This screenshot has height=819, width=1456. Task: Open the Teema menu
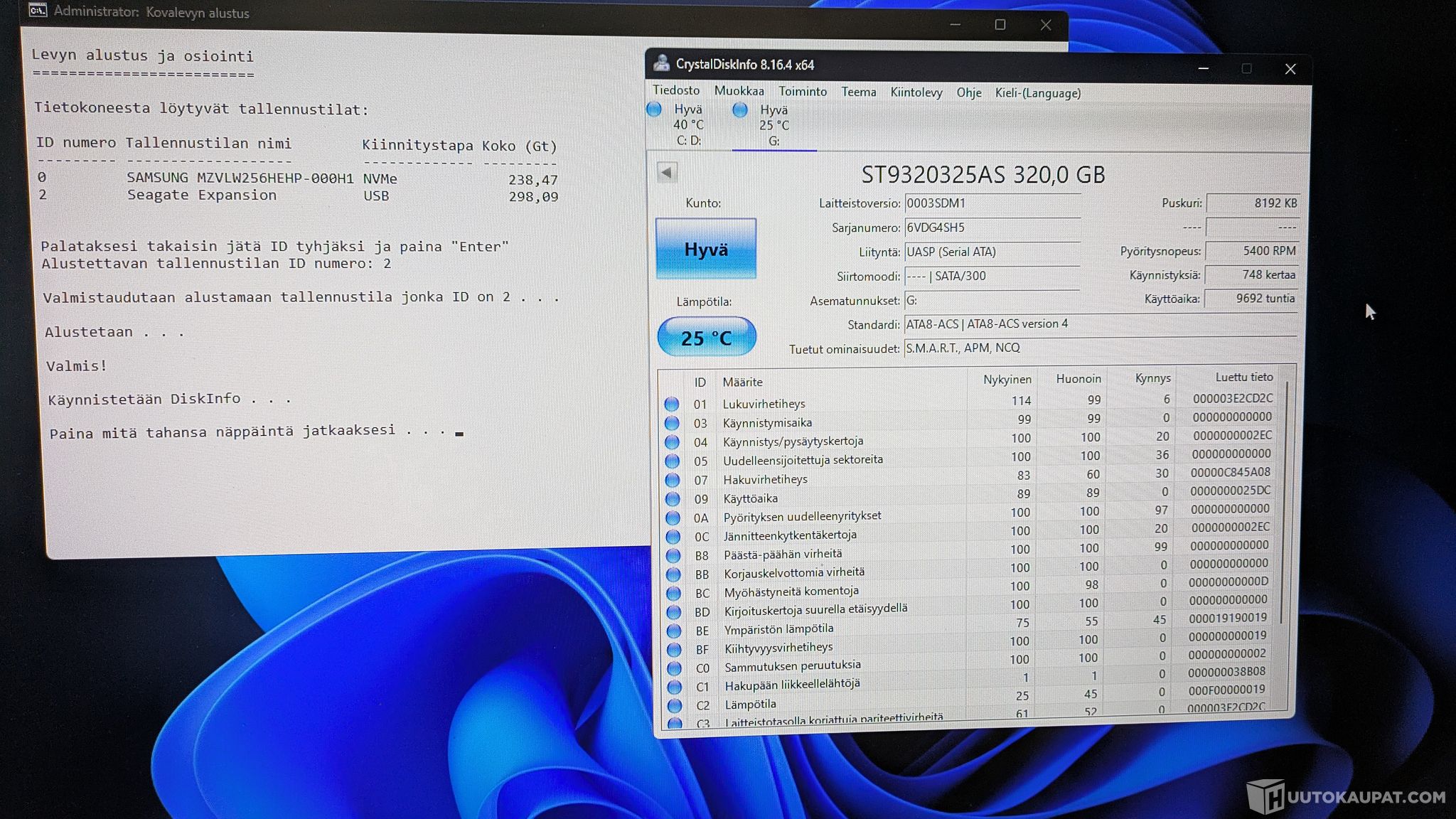click(858, 92)
